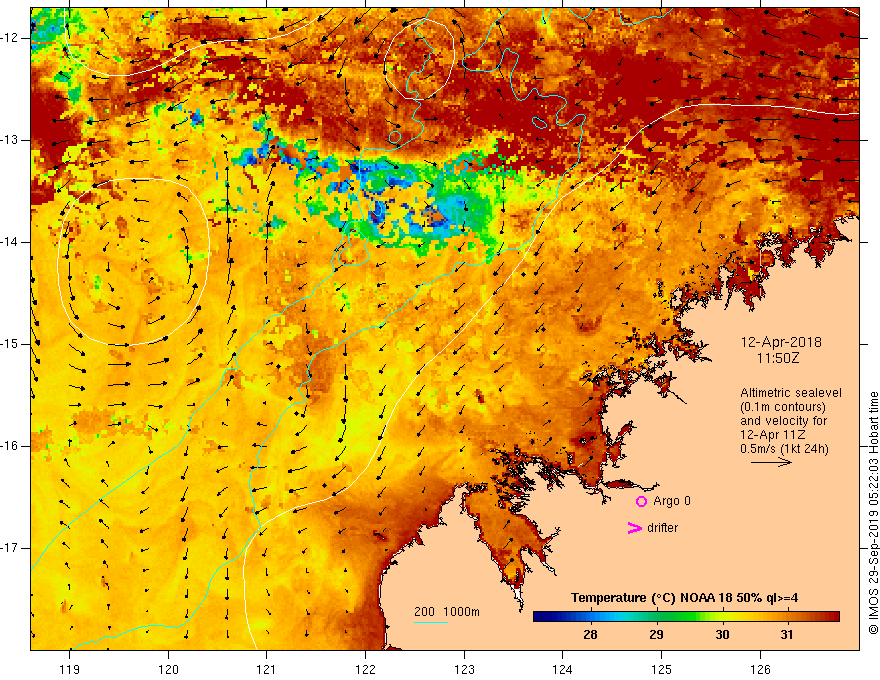Click the 'Argo 0' legend label
This screenshot has height=680, width=880.
tap(672, 501)
